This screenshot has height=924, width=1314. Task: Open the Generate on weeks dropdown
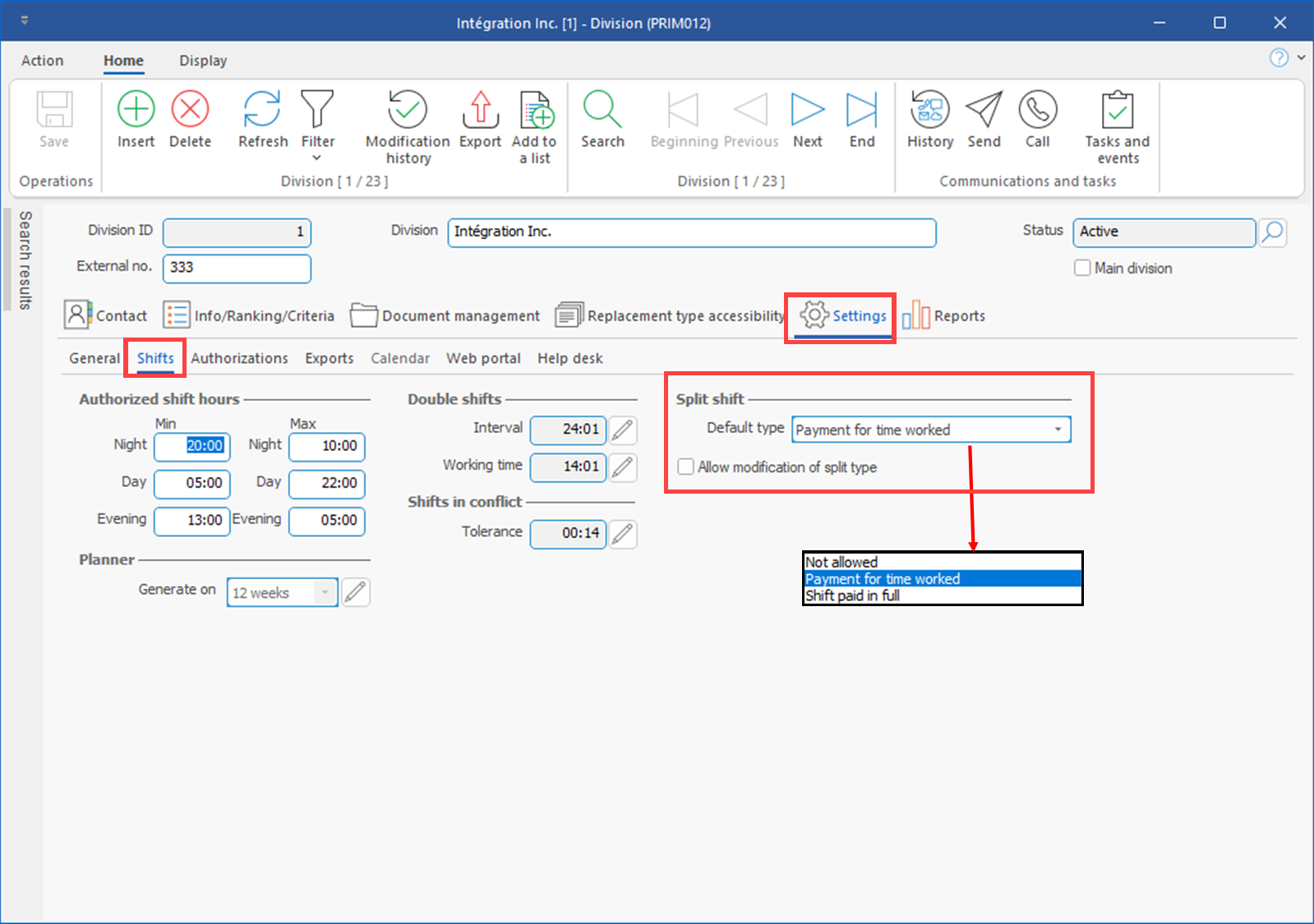tap(325, 592)
